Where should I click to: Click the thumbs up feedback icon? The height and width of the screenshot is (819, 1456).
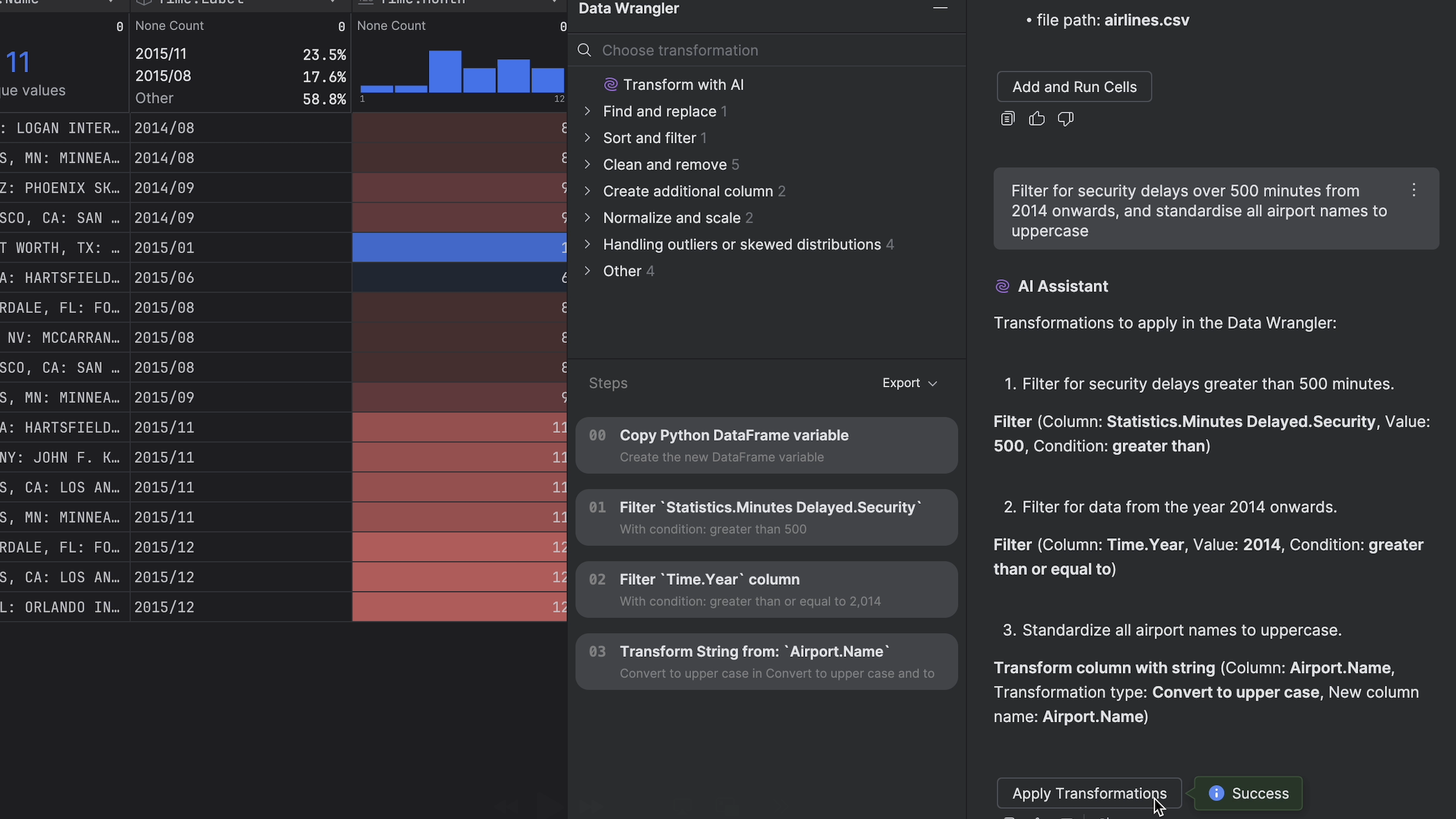click(1036, 119)
